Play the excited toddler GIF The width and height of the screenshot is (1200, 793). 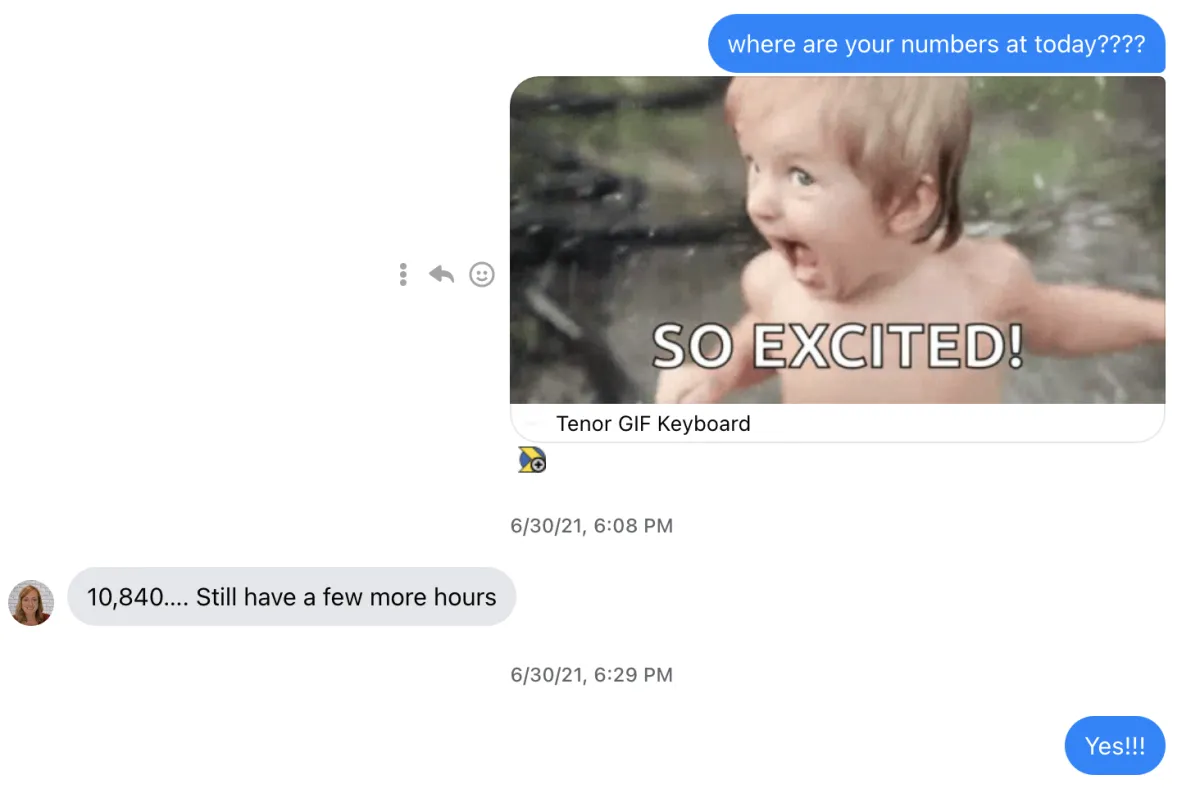pos(837,240)
